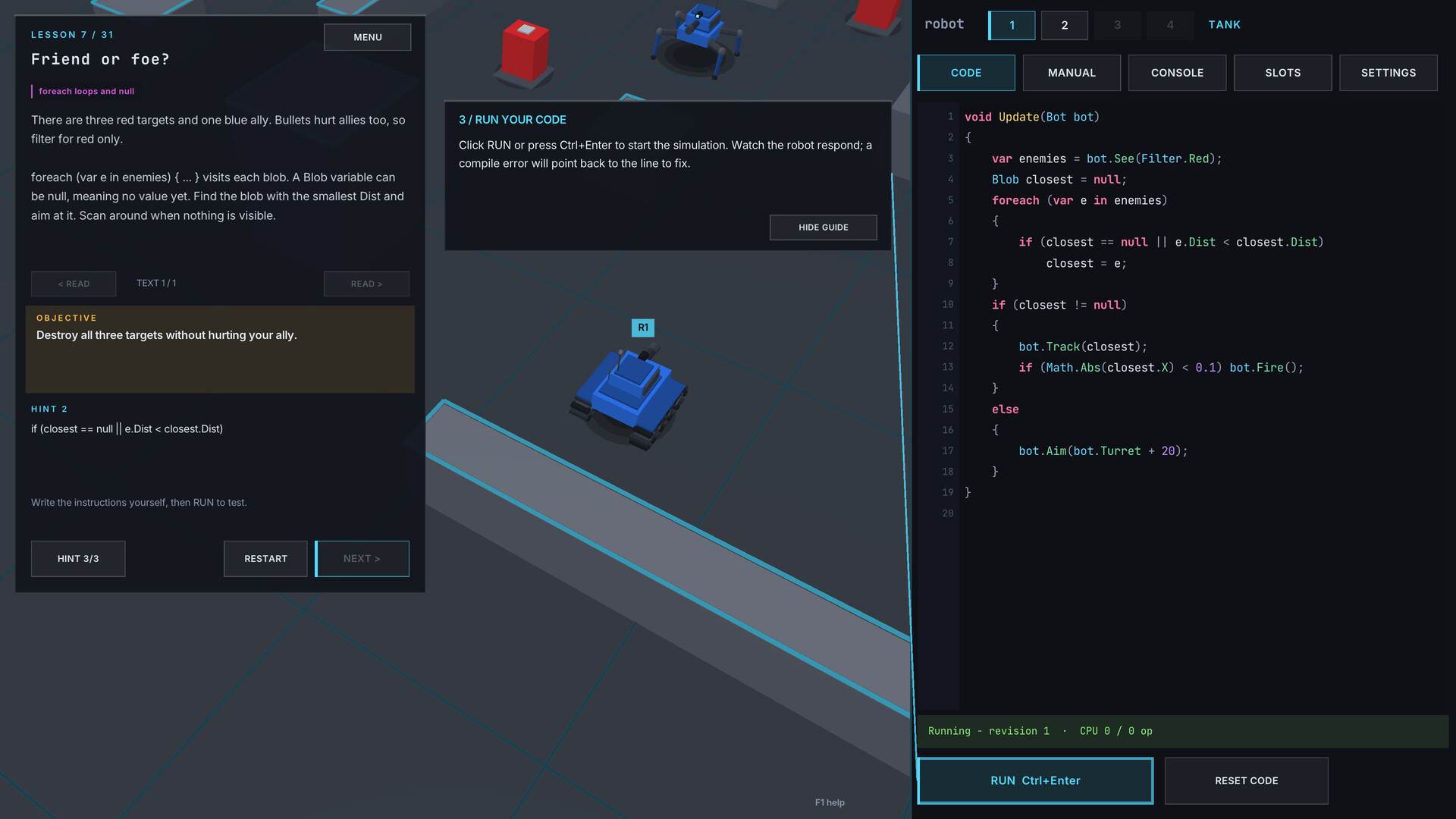This screenshot has width=1456, height=819.
Task: Click line number 20 in the editor
Action: [947, 513]
